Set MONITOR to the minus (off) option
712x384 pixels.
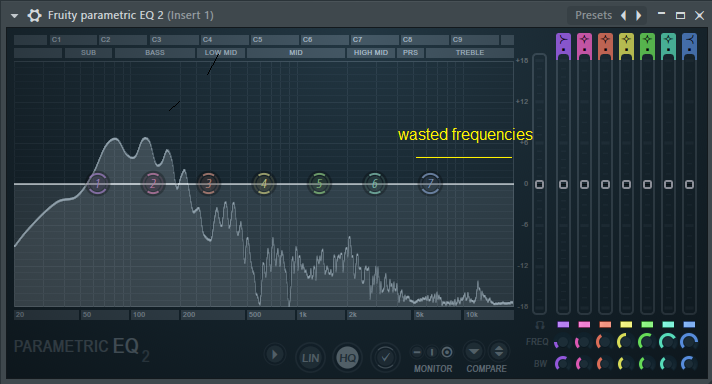tap(417, 352)
